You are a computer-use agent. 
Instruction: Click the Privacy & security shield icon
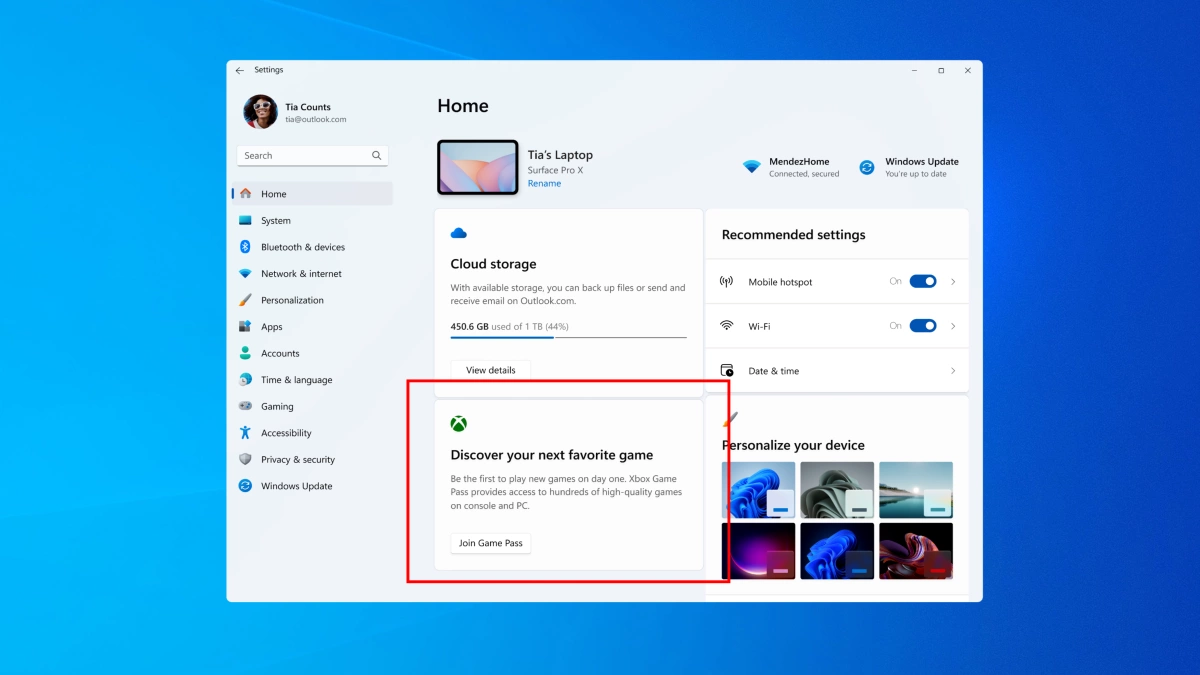(245, 460)
